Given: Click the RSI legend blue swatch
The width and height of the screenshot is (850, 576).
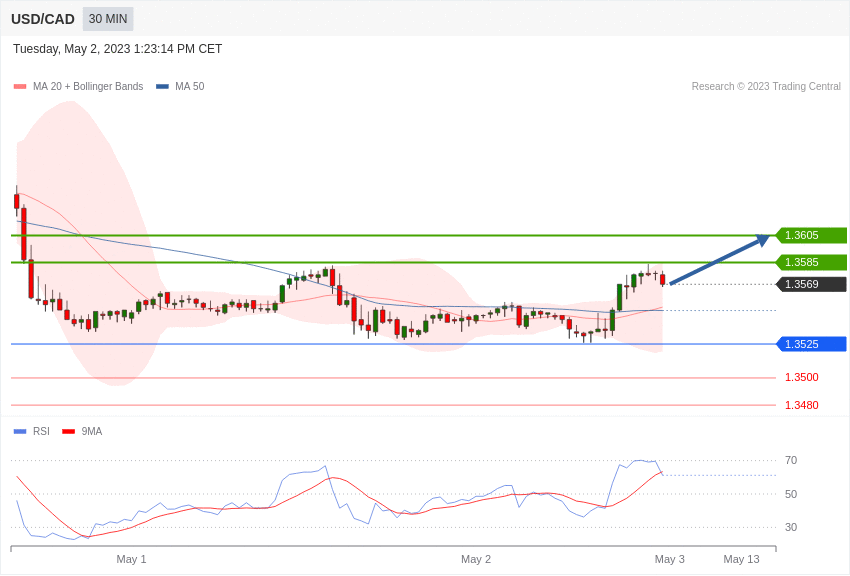Looking at the screenshot, I should 20,431.
